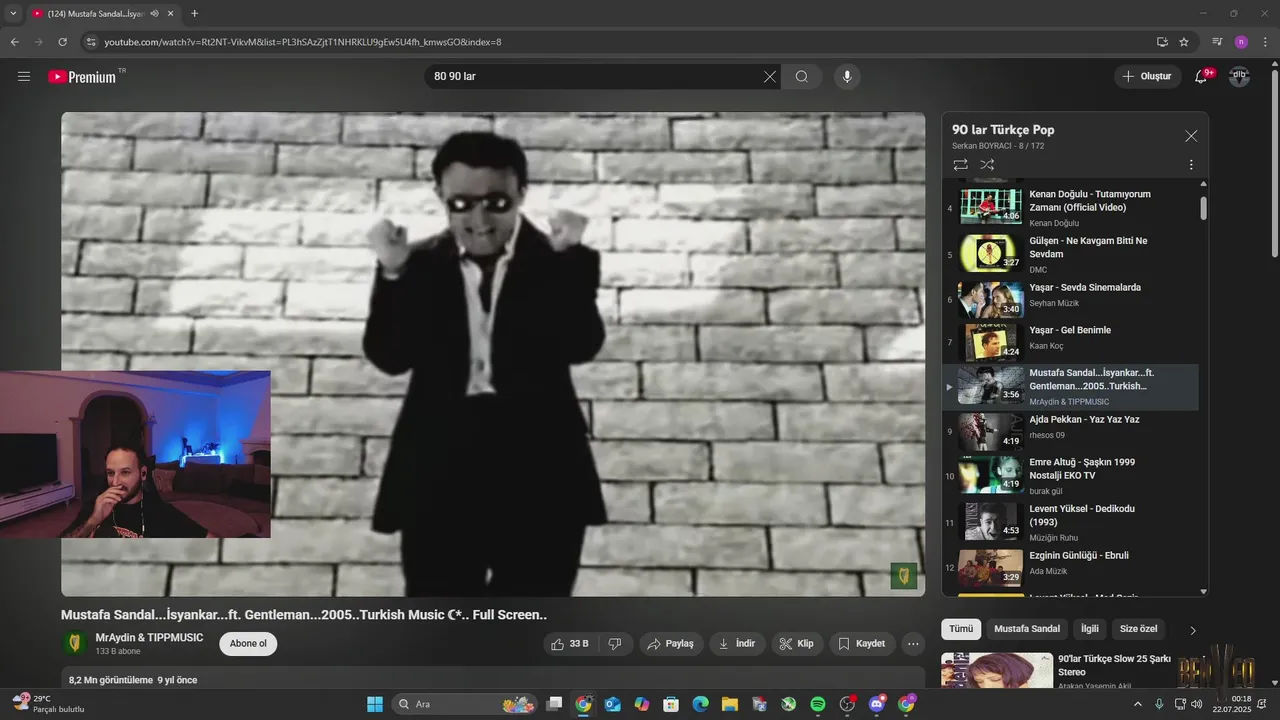Open more actions menu beside Kaydet
Viewport: 1280px width, 720px height.
click(x=913, y=643)
